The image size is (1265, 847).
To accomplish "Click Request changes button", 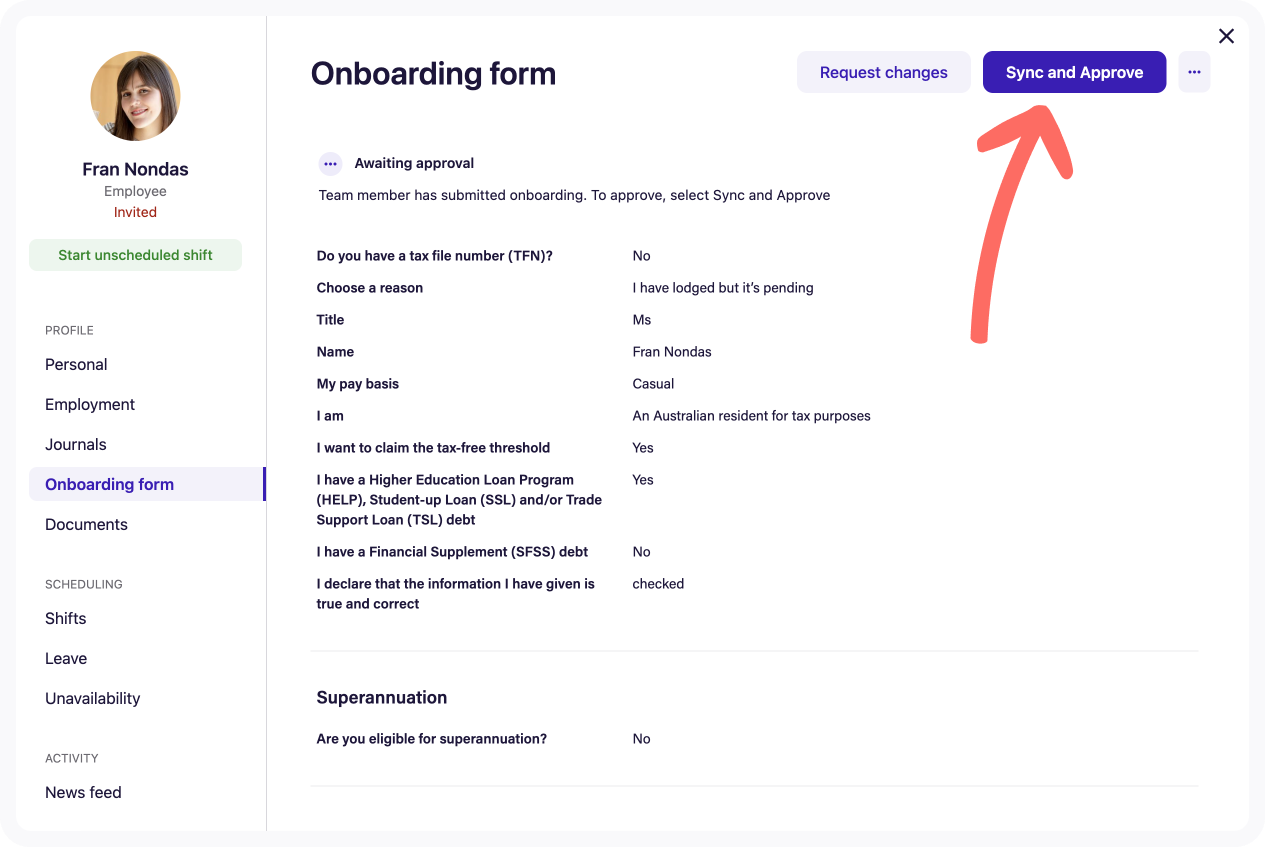I will pos(883,72).
